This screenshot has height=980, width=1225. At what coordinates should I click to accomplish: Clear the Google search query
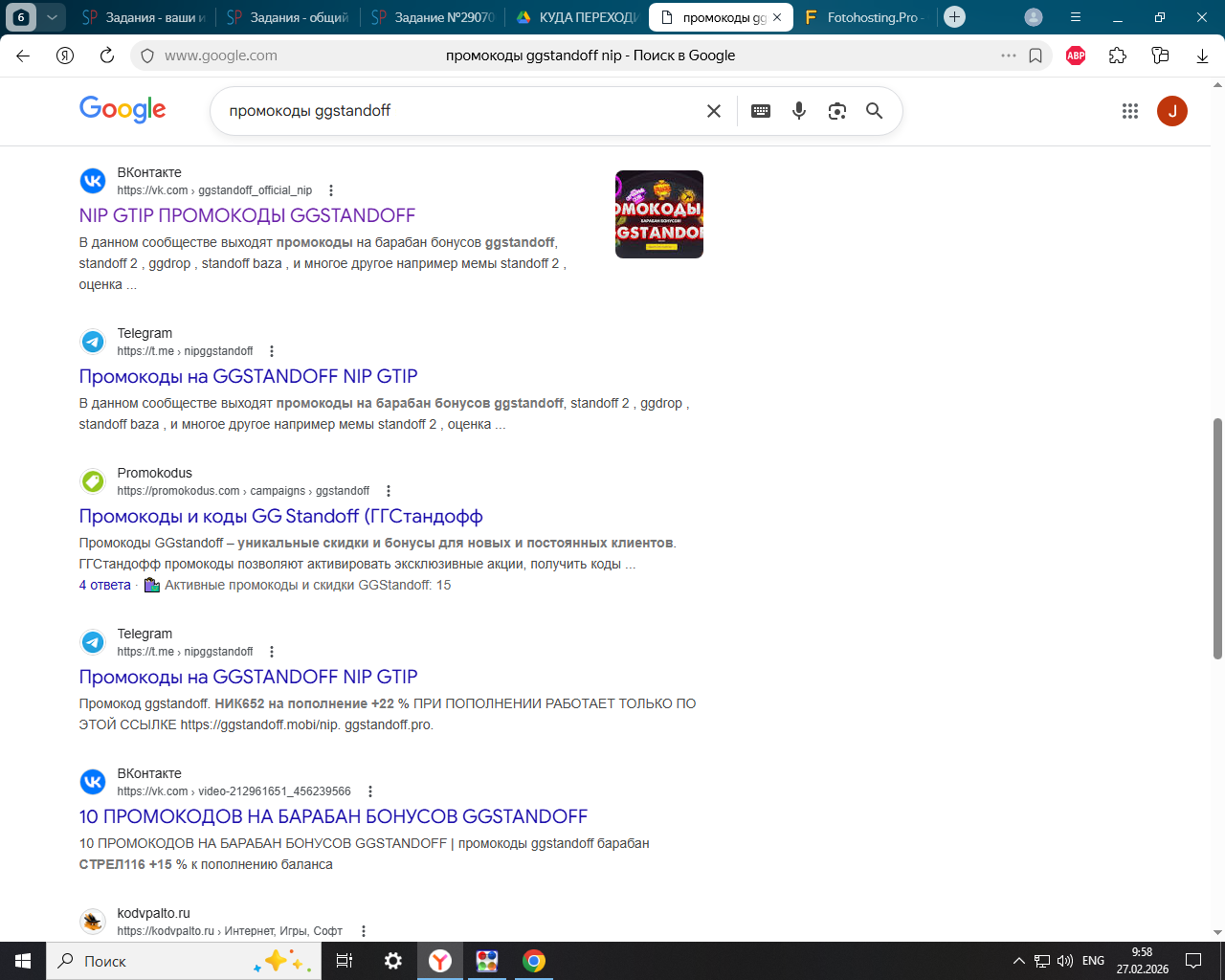tap(714, 111)
